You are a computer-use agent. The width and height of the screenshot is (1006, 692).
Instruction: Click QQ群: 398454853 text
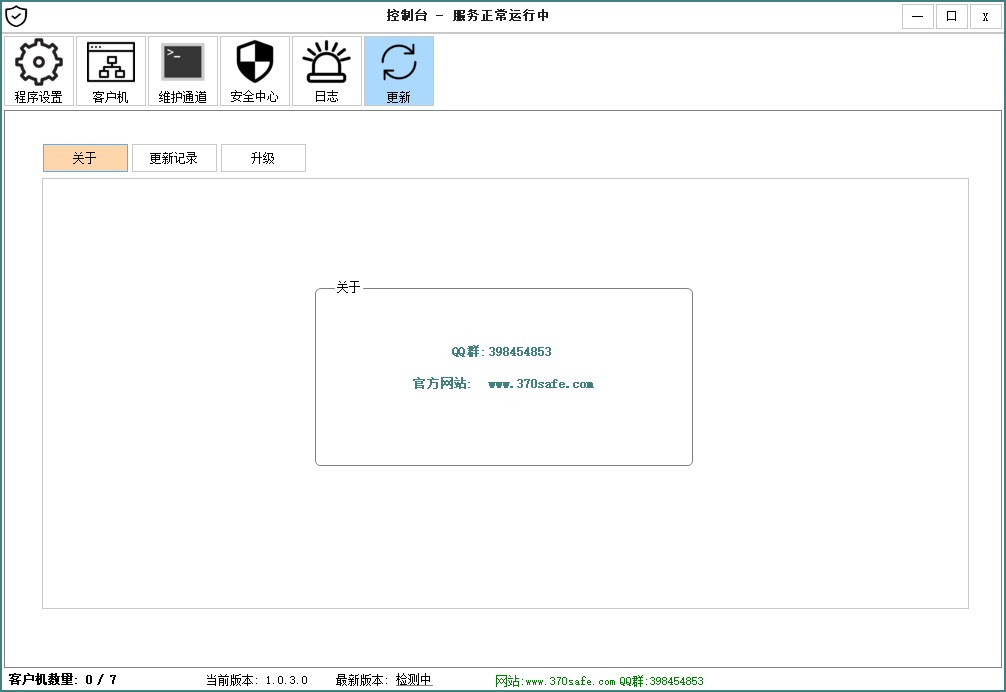click(x=501, y=351)
